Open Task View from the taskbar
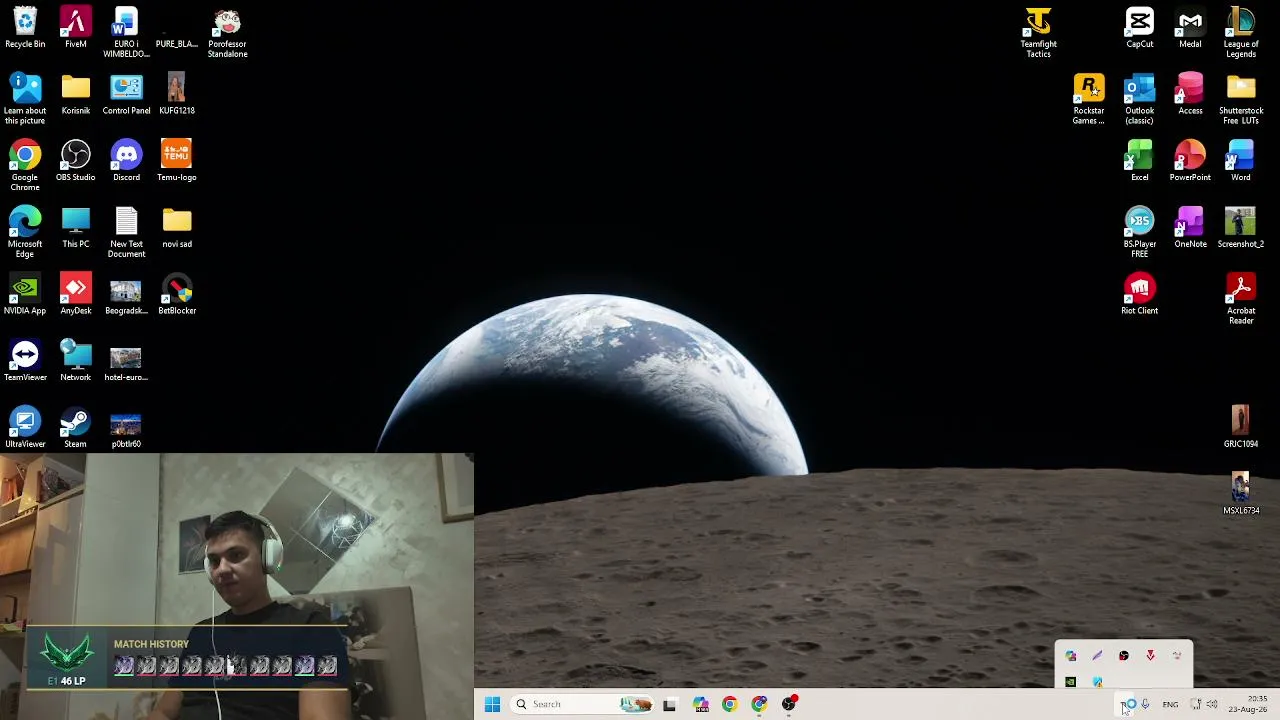1280x720 pixels. pos(669,704)
